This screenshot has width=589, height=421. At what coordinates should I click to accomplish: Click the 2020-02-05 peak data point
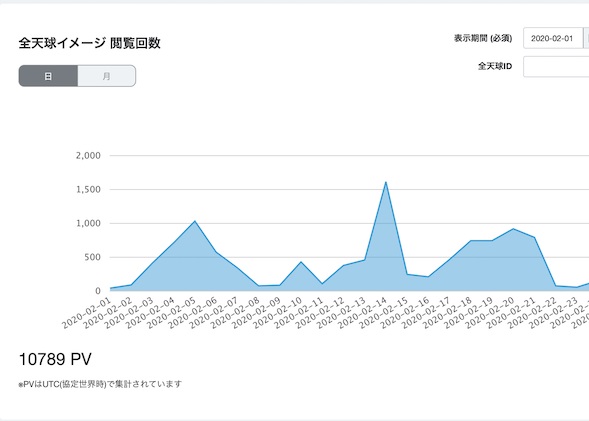coord(195,221)
